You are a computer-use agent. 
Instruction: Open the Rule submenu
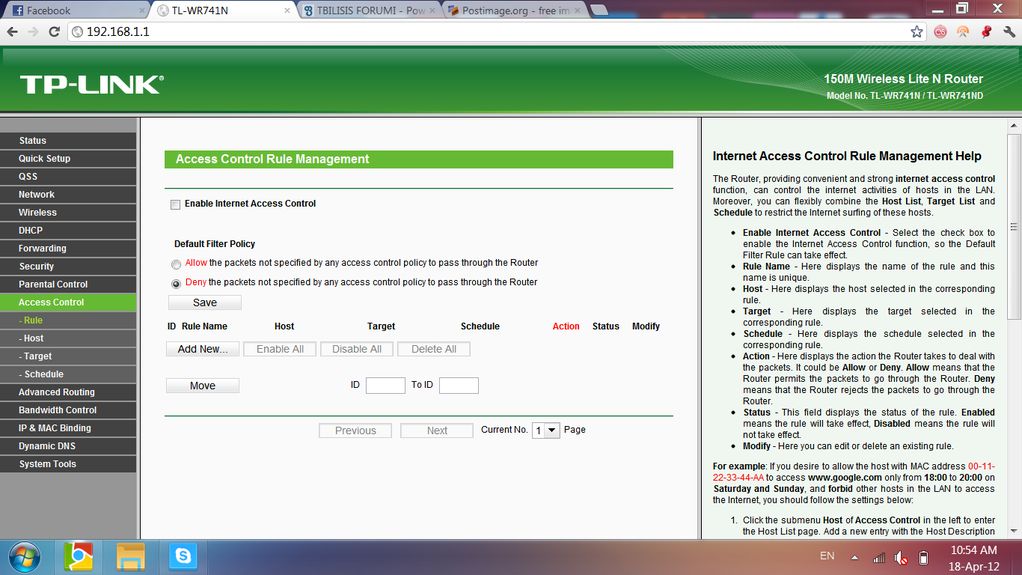(x=68, y=320)
